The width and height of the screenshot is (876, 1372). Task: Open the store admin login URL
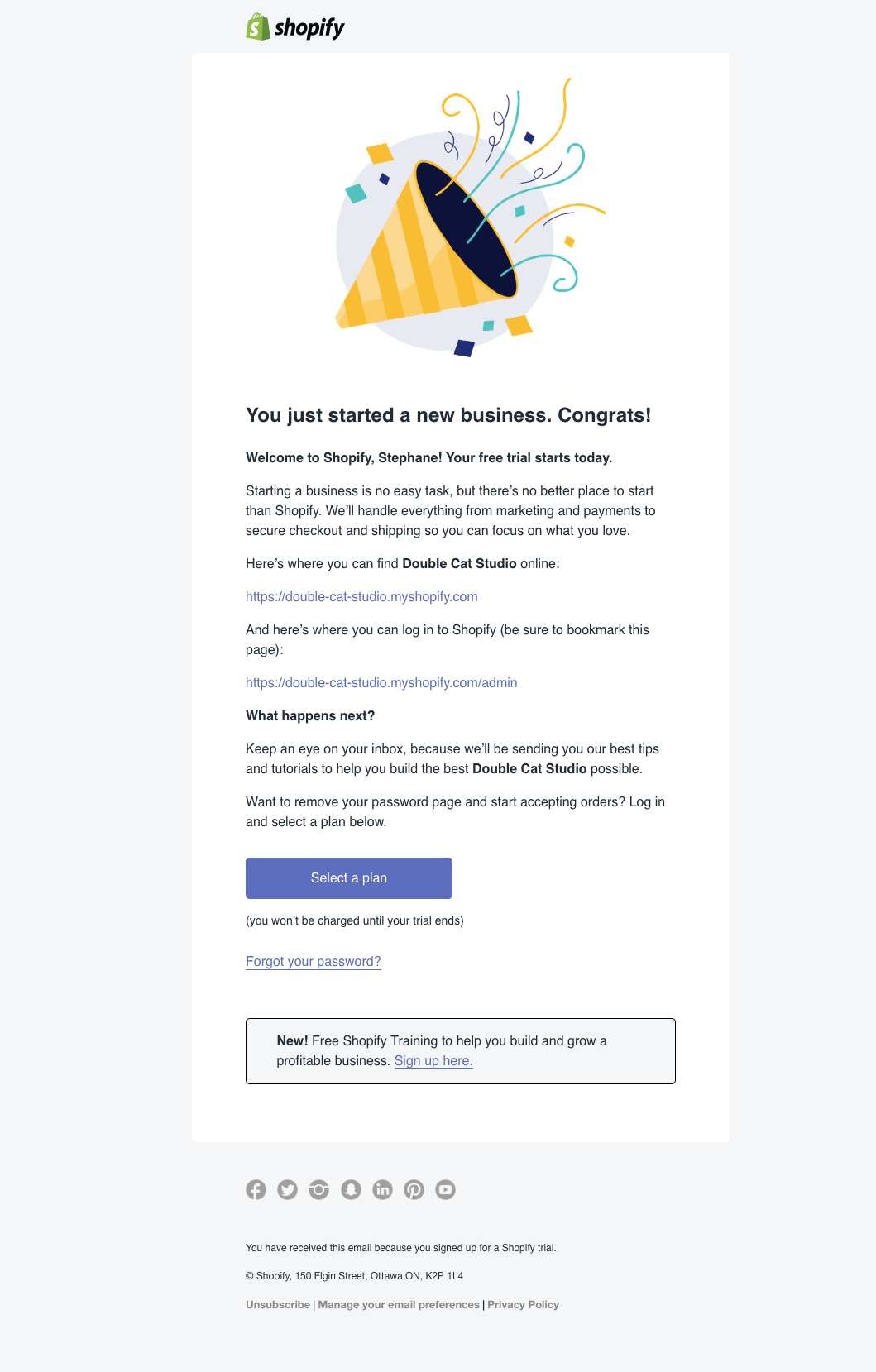click(x=381, y=682)
